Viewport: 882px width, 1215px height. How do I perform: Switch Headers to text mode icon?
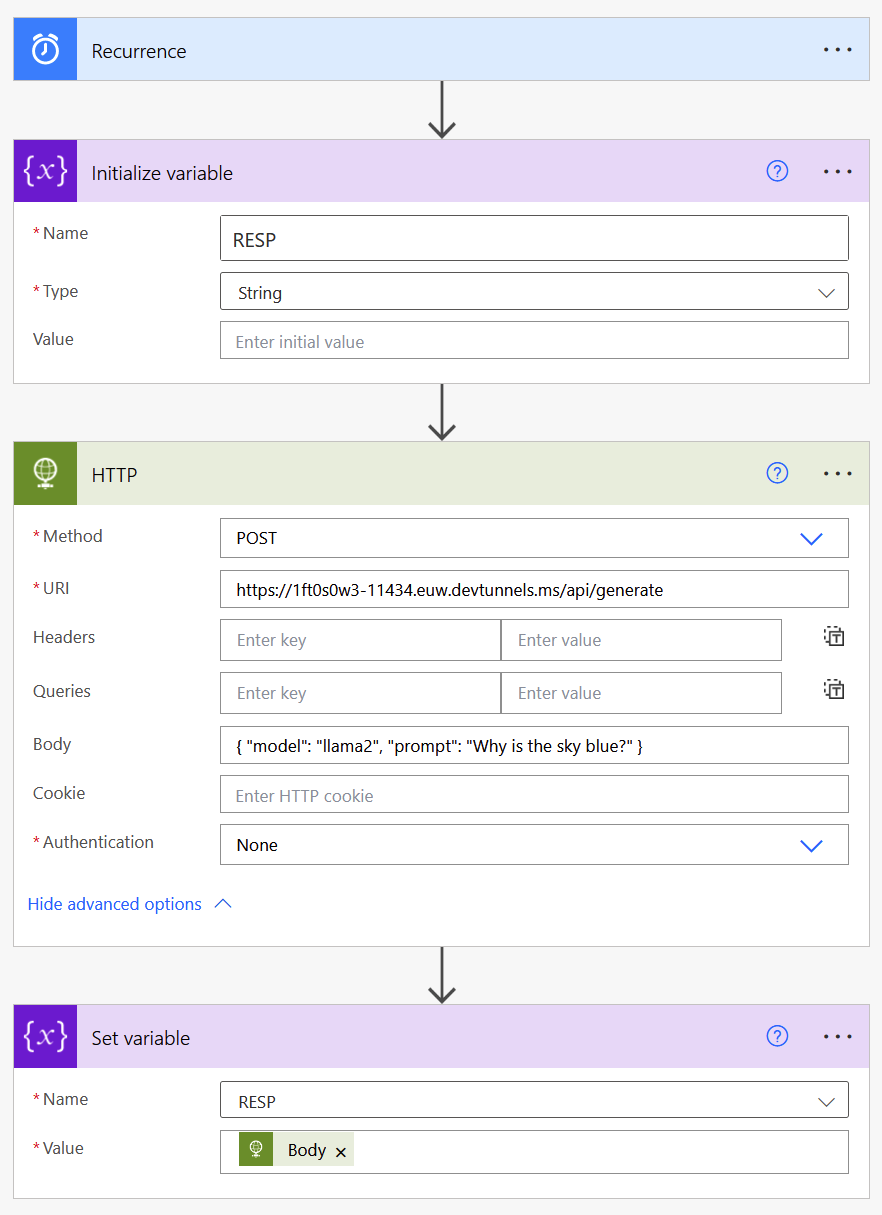[834, 636]
